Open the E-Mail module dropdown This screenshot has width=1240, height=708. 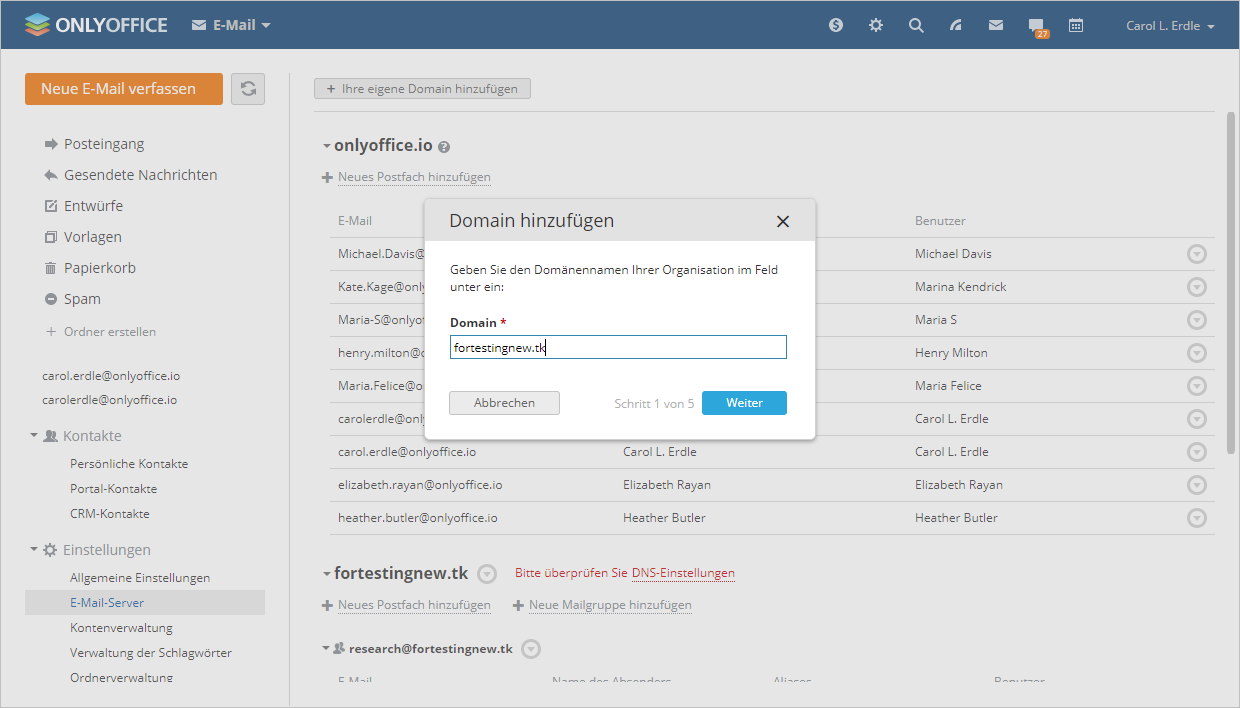pyautogui.click(x=231, y=25)
